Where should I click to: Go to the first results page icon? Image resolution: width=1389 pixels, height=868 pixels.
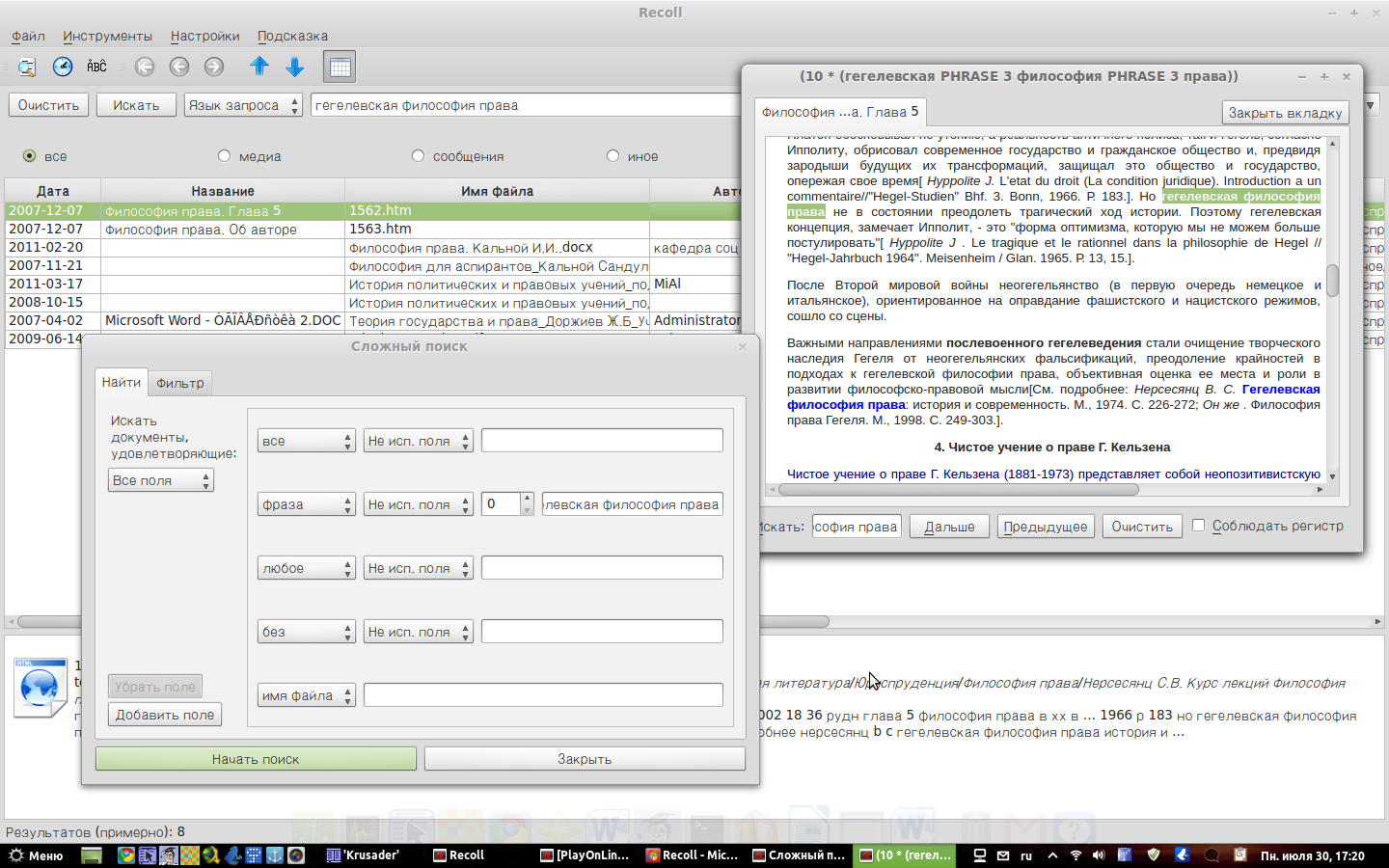145,67
